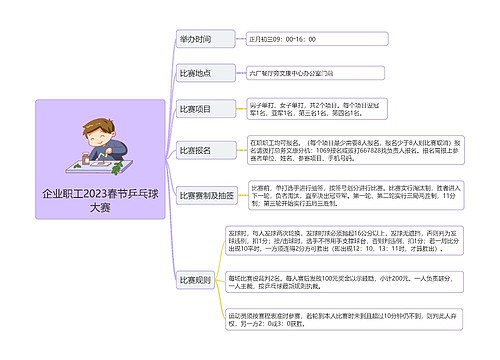Viewport: 500px width, 360px height.
Task: Click the 比赛前,单打选手进行抽签 detail node
Action: 356,195
